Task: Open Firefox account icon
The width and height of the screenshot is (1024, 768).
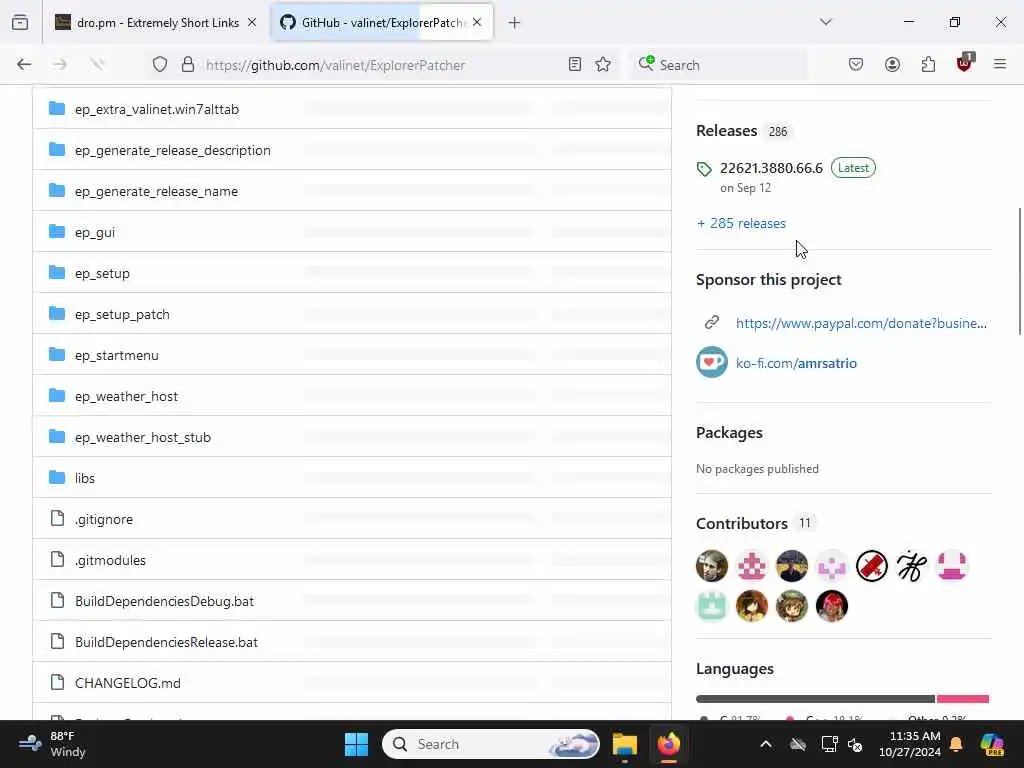Action: (892, 65)
